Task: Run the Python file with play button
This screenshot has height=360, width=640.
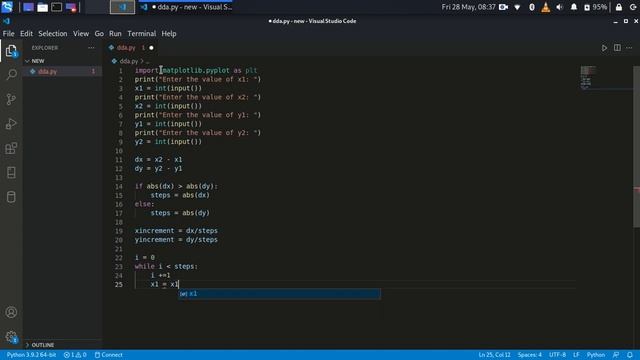Action: point(604,48)
